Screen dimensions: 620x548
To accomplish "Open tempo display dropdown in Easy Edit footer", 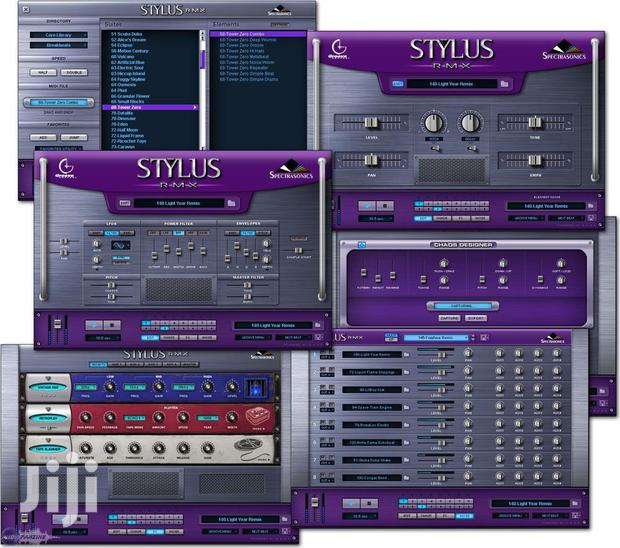I will point(376,218).
